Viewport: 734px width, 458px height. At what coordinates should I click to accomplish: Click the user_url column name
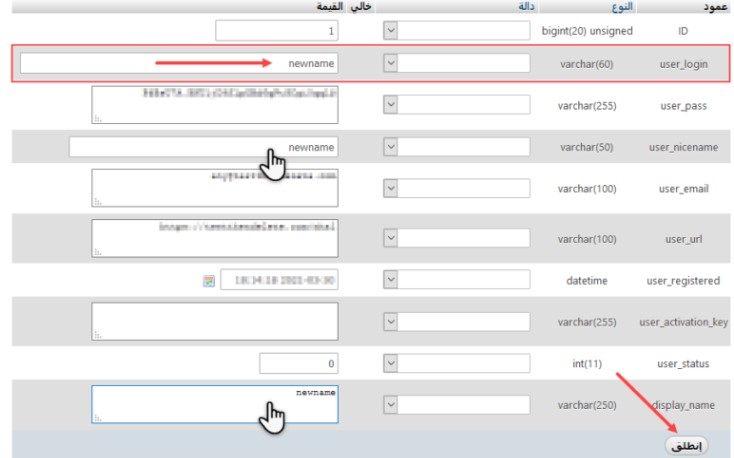pyautogui.click(x=683, y=239)
